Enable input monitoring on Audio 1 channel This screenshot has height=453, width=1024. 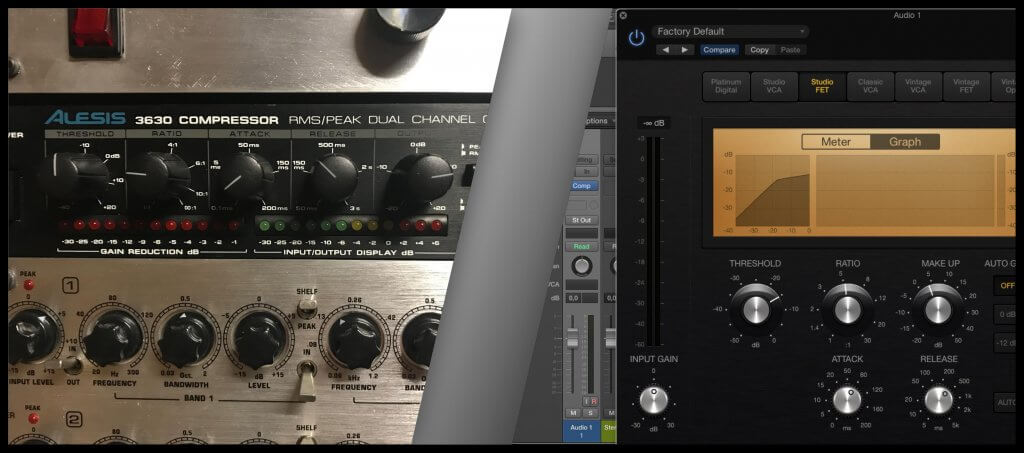coord(587,400)
